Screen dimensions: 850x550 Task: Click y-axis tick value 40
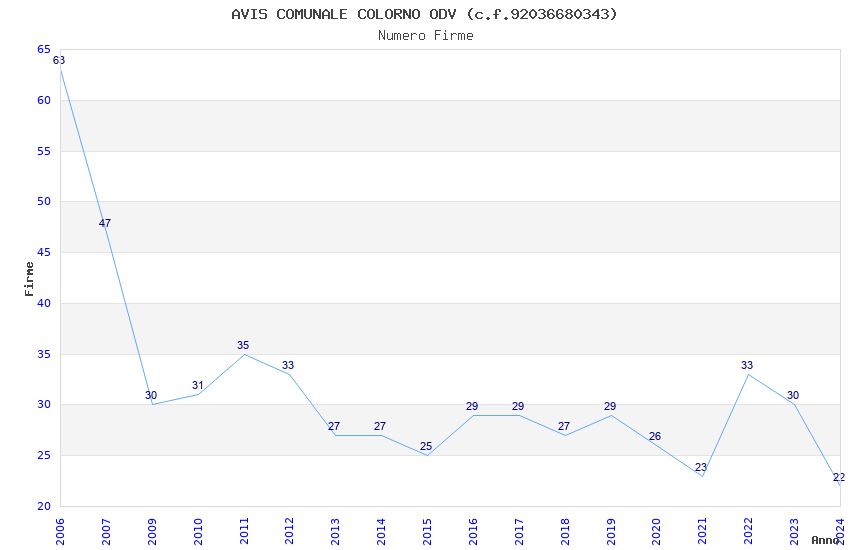[x=44, y=303]
